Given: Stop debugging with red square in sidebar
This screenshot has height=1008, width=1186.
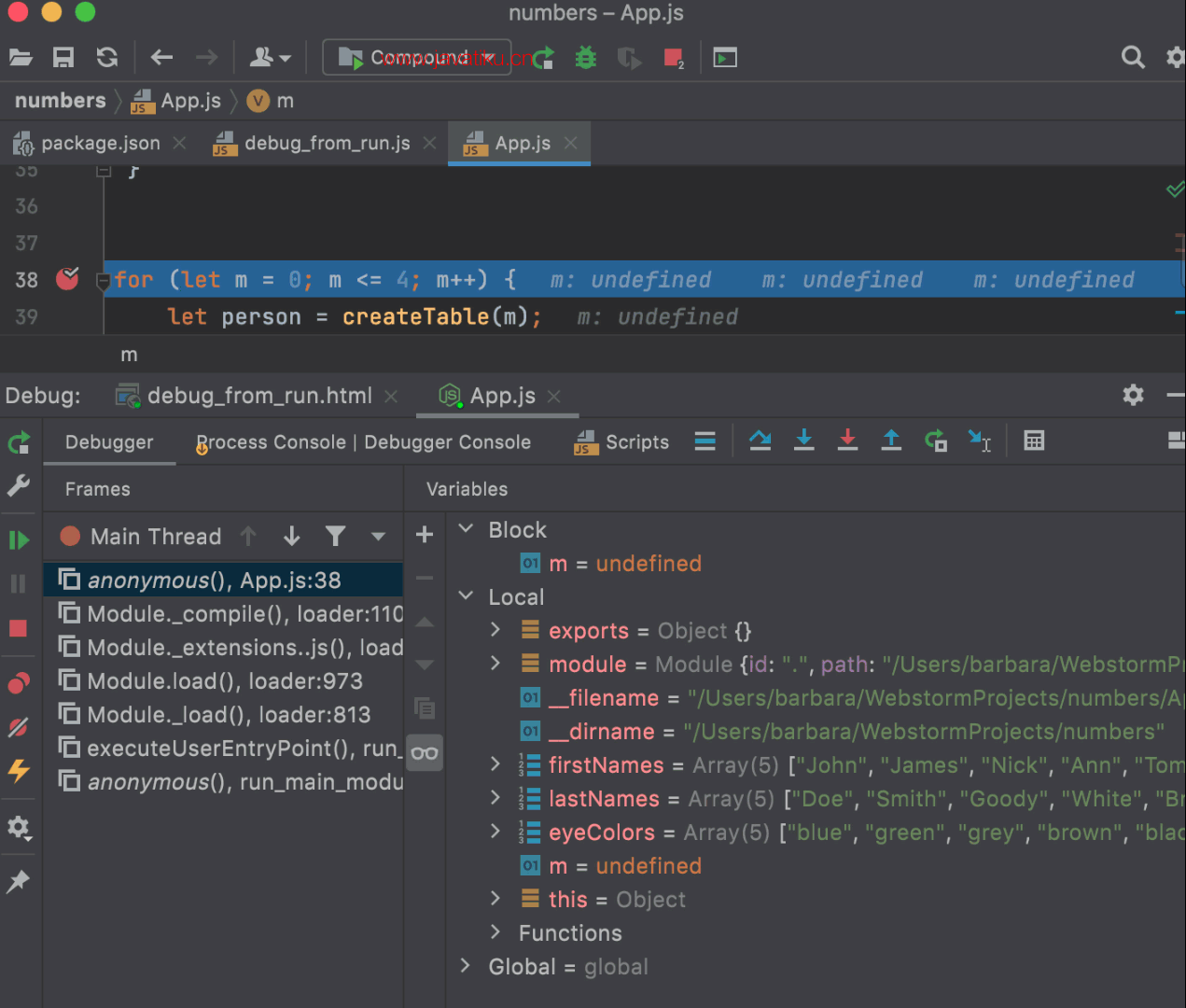Looking at the screenshot, I should point(18,628).
